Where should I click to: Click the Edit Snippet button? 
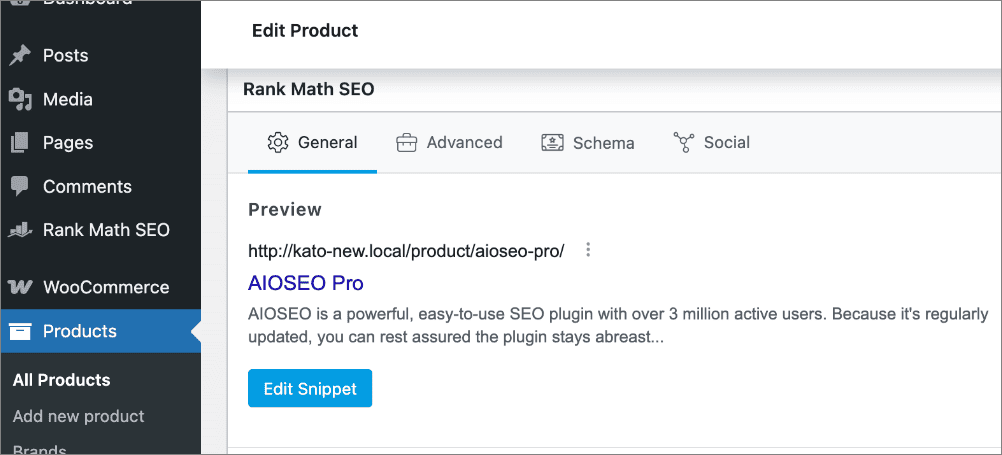(310, 388)
